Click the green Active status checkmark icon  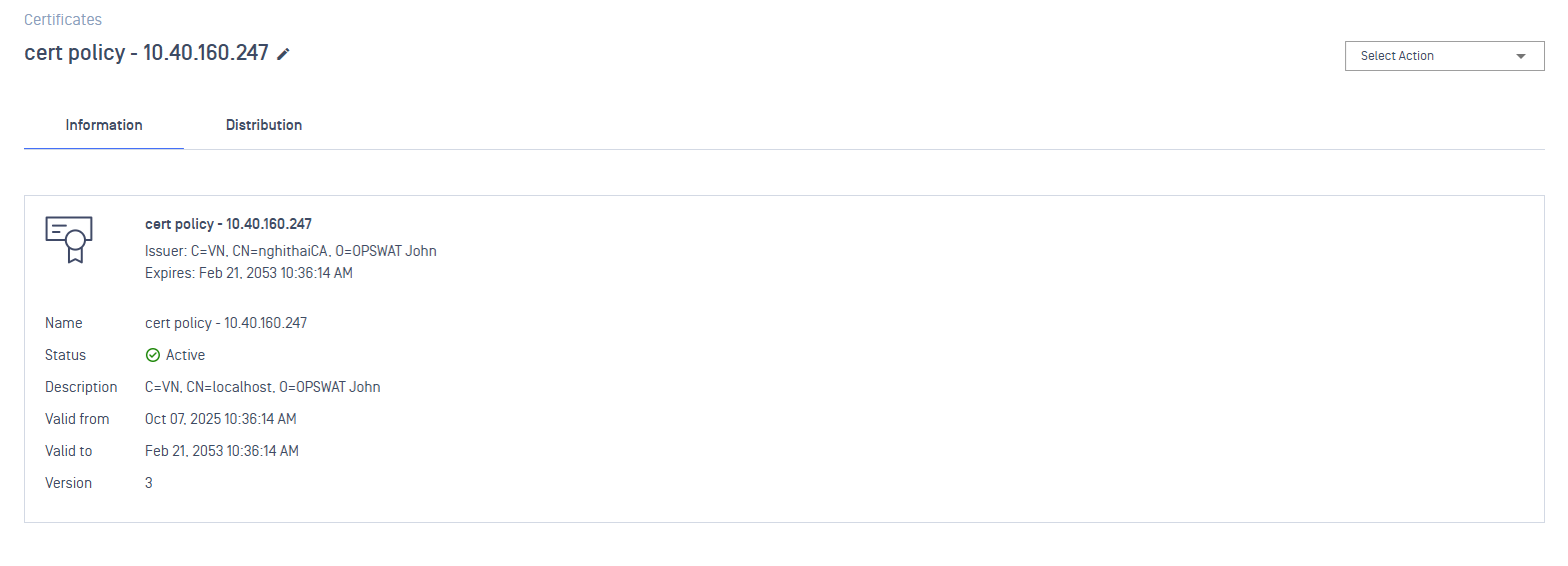click(153, 355)
